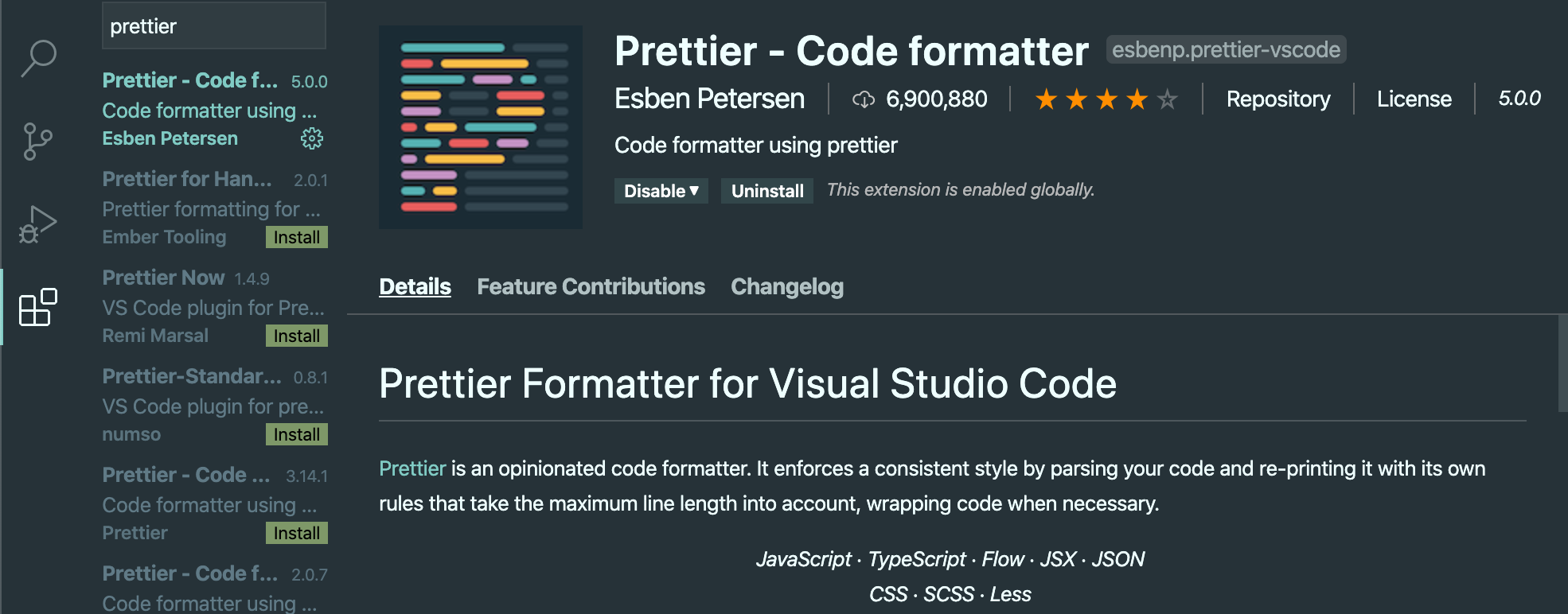Image resolution: width=1568 pixels, height=614 pixels.
Task: Click the details pane vertical scrollbar
Action: point(1562,363)
